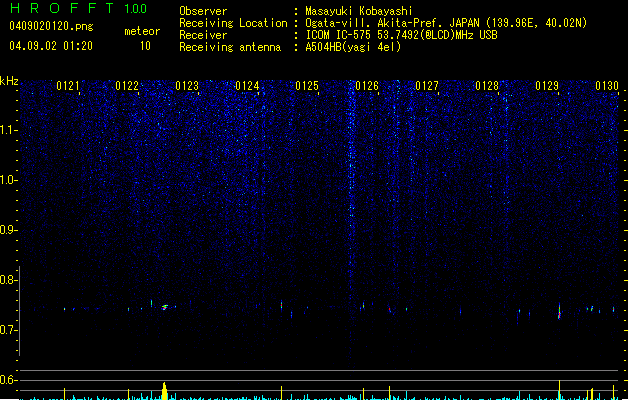Click the meteor label
The width and height of the screenshot is (629, 400).
coord(142,31)
